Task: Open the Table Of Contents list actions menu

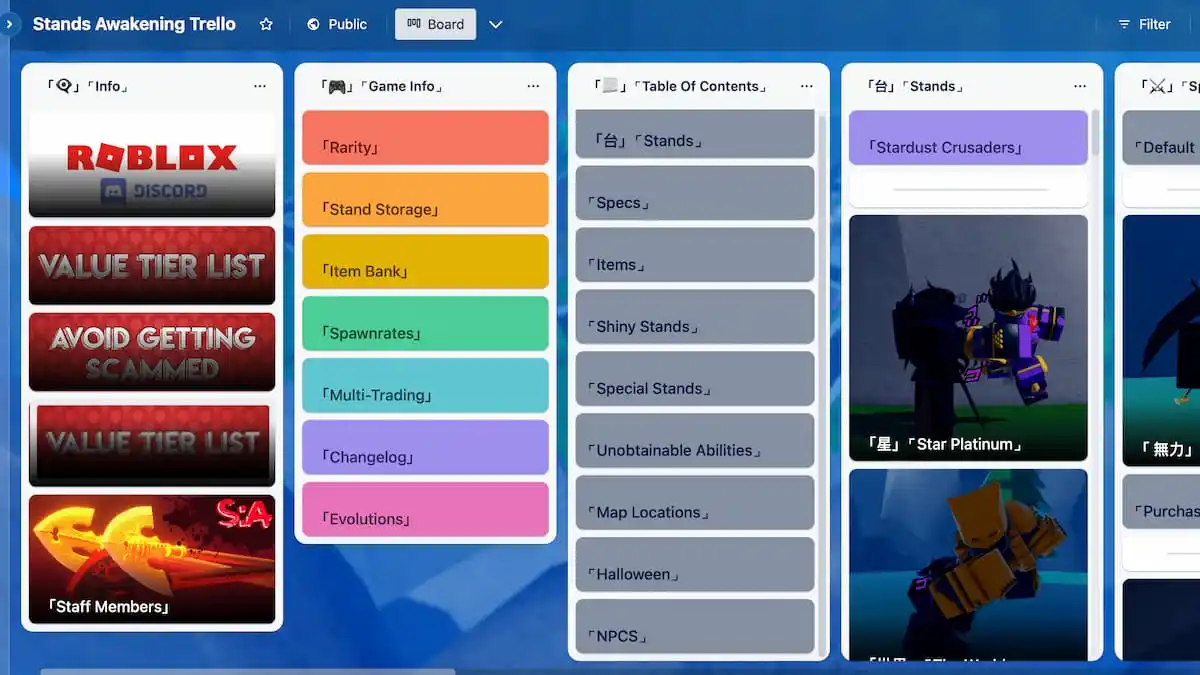Action: click(x=807, y=86)
